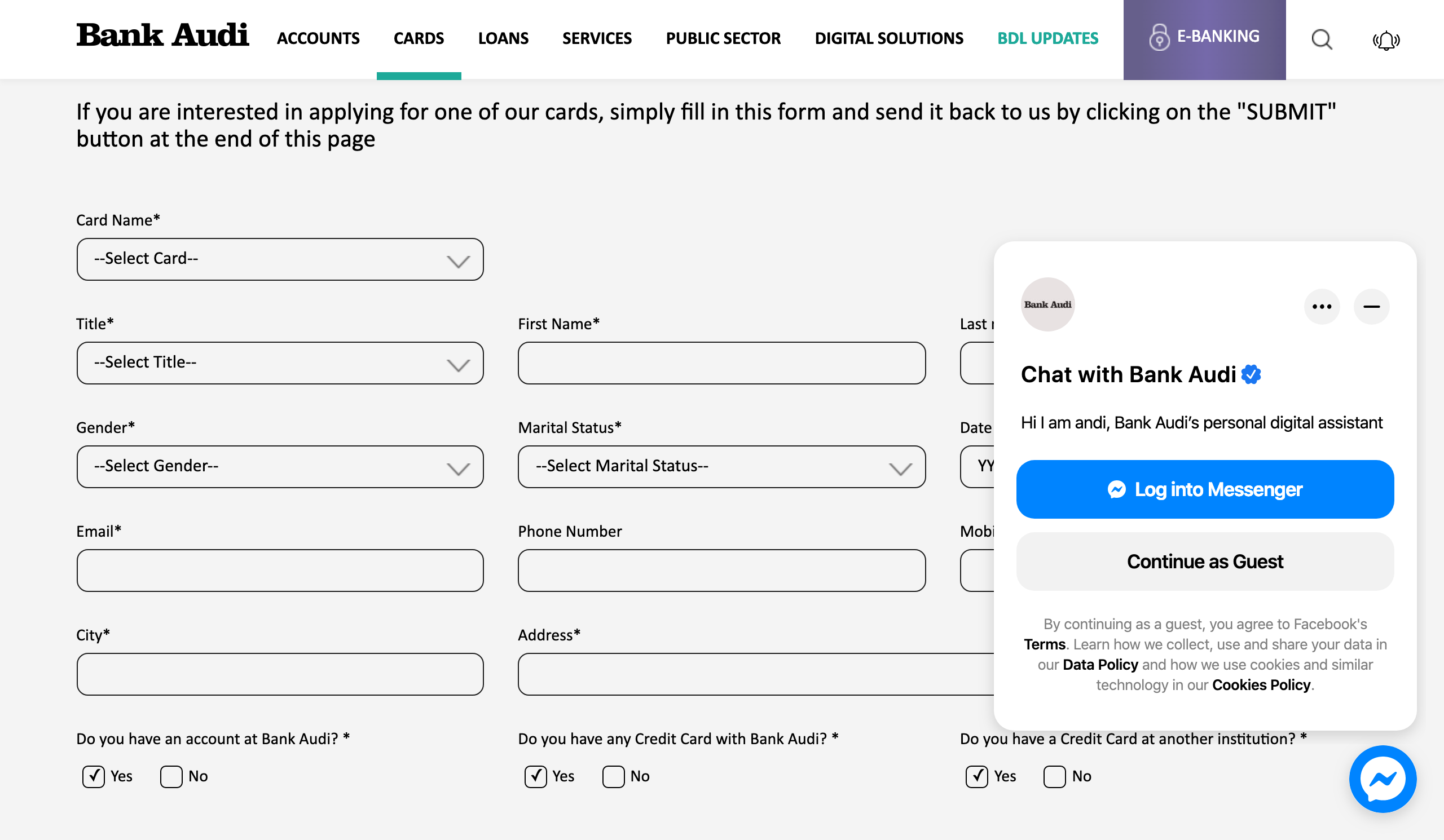Check No for Credit Card with Bank Audi
The height and width of the screenshot is (840, 1444).
(613, 776)
